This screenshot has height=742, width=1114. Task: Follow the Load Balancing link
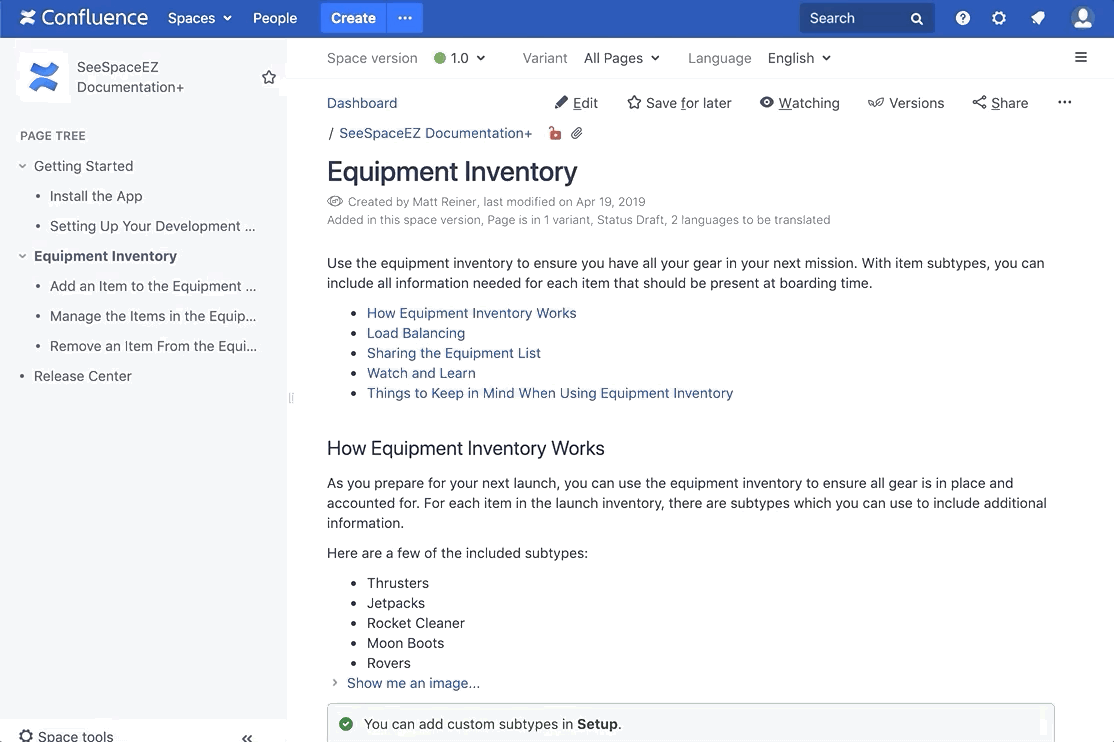click(x=416, y=333)
